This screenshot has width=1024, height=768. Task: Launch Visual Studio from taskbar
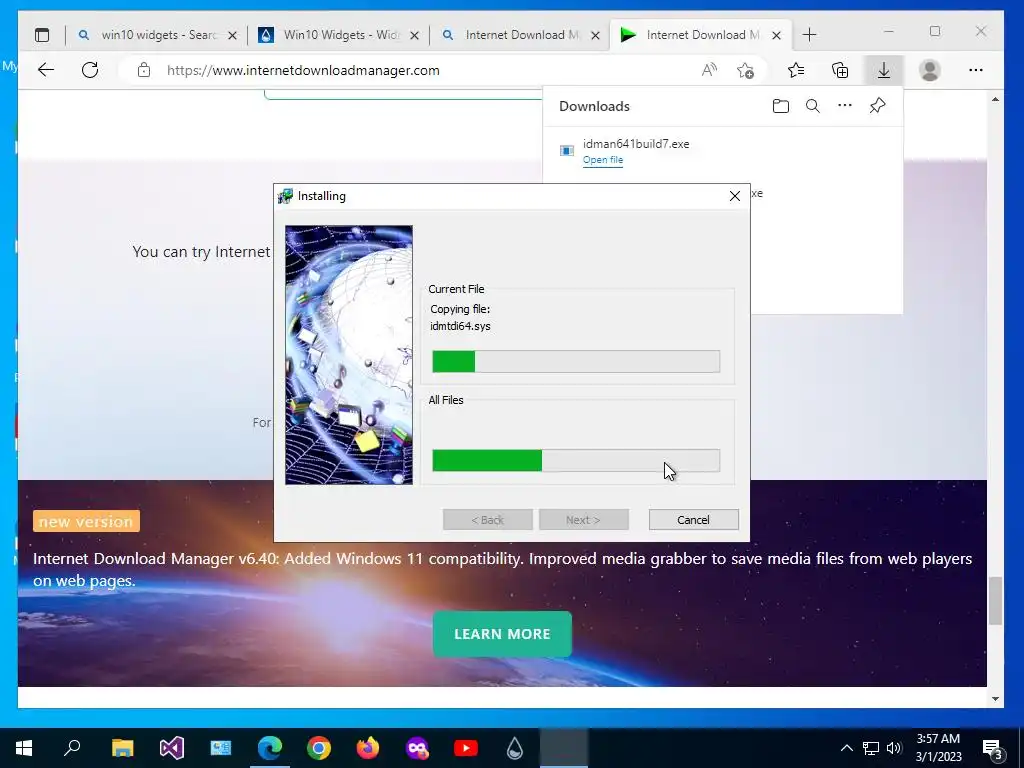[172, 748]
